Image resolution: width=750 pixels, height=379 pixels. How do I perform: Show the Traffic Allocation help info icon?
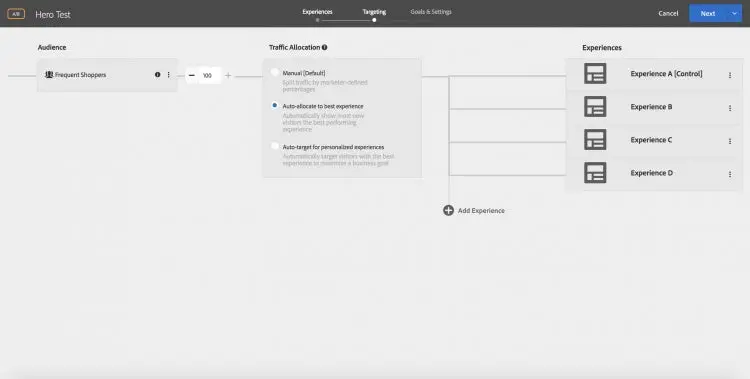[325, 47]
